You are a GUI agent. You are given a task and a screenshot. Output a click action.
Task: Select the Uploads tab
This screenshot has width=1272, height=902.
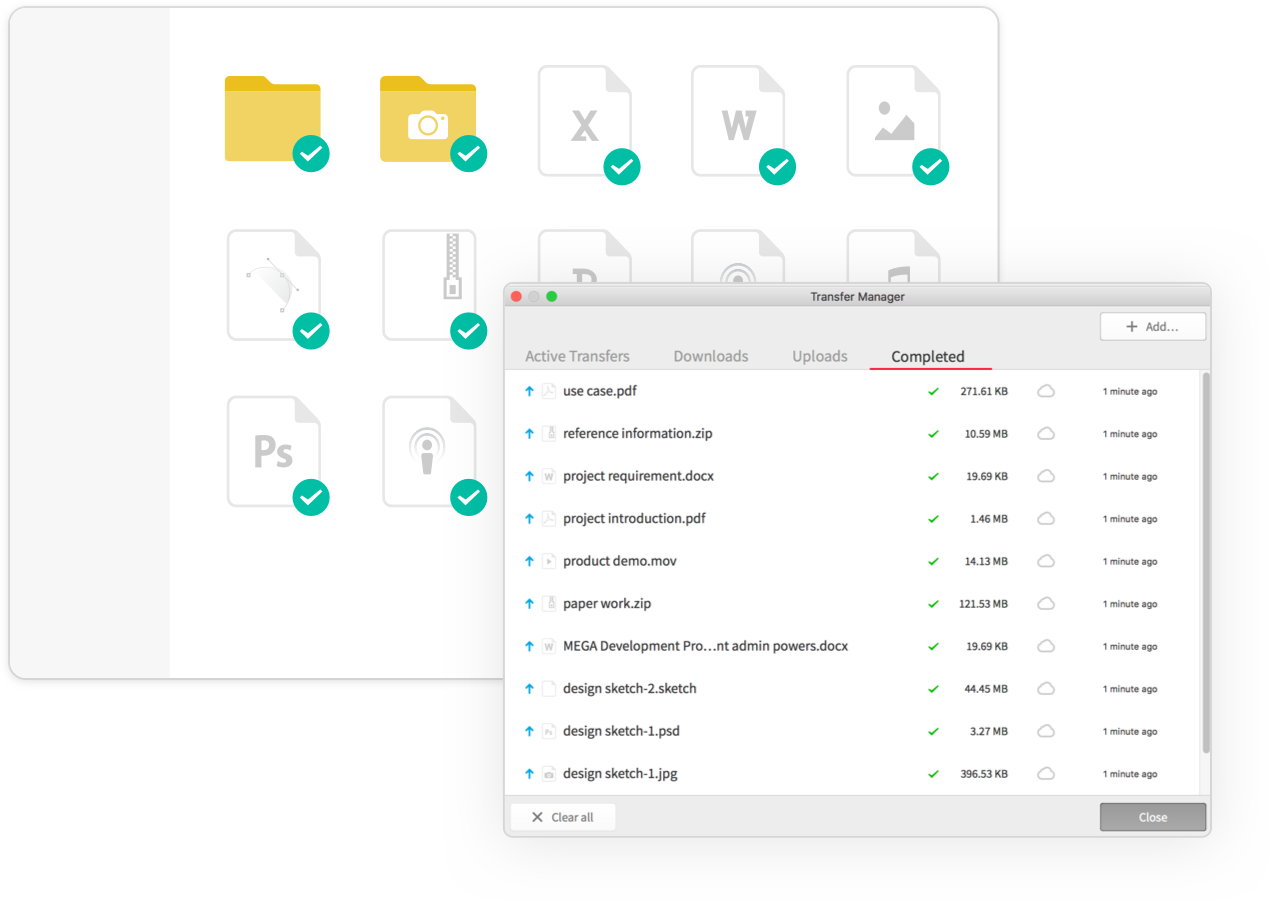point(819,356)
